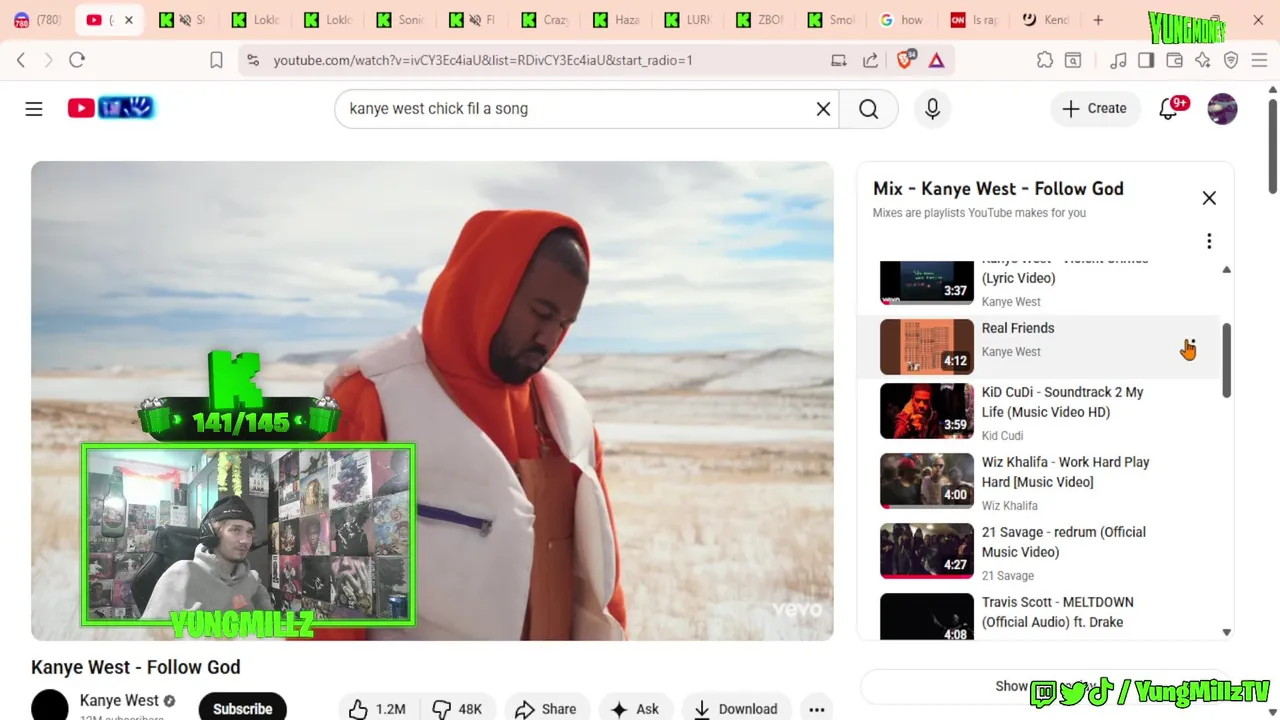Image resolution: width=1280 pixels, height=720 pixels.
Task: Click the playlist panel scrollbar thumb
Action: (x=1226, y=361)
